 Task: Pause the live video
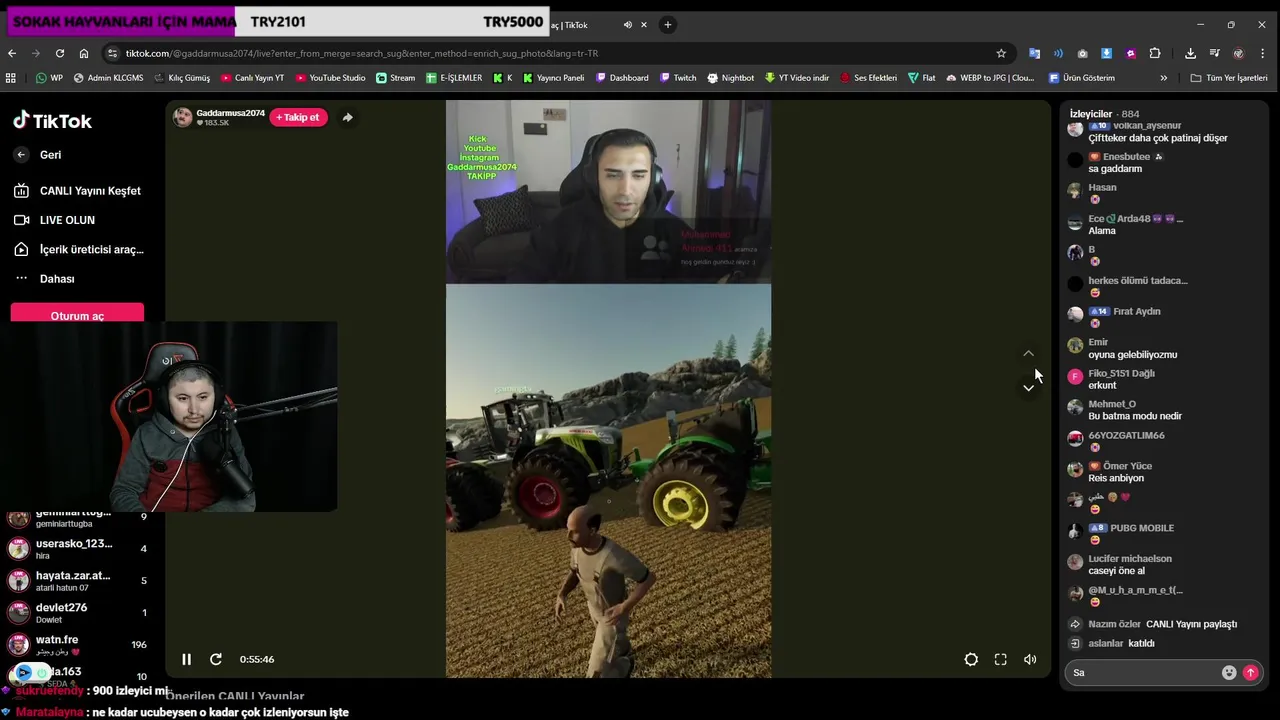pos(186,659)
